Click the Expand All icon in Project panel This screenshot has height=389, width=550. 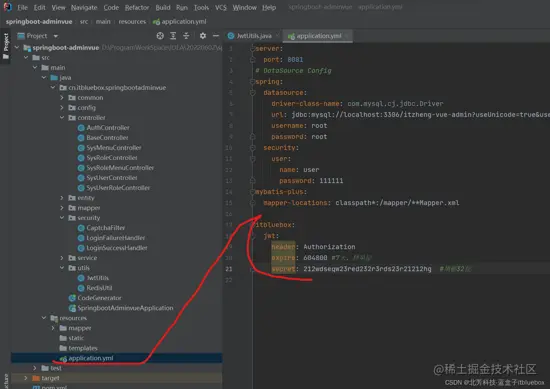click(x=173, y=36)
